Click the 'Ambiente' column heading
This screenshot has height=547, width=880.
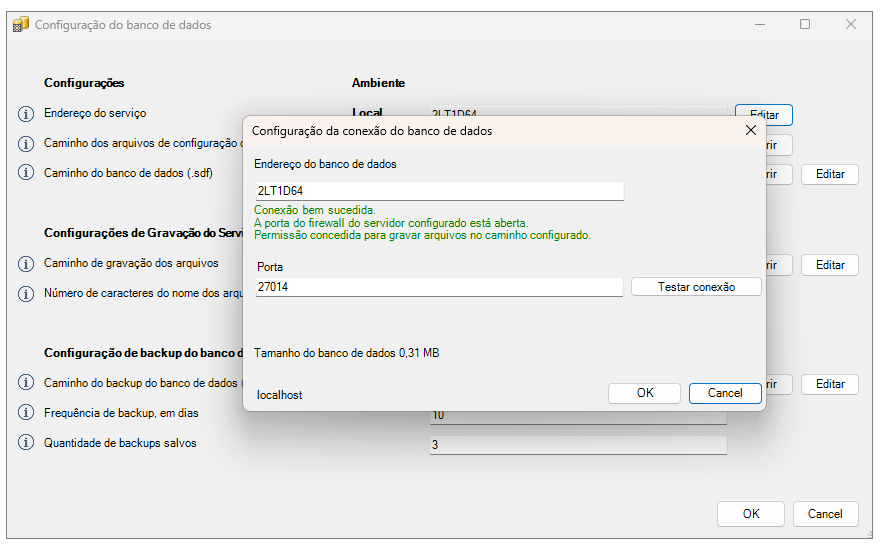378,83
